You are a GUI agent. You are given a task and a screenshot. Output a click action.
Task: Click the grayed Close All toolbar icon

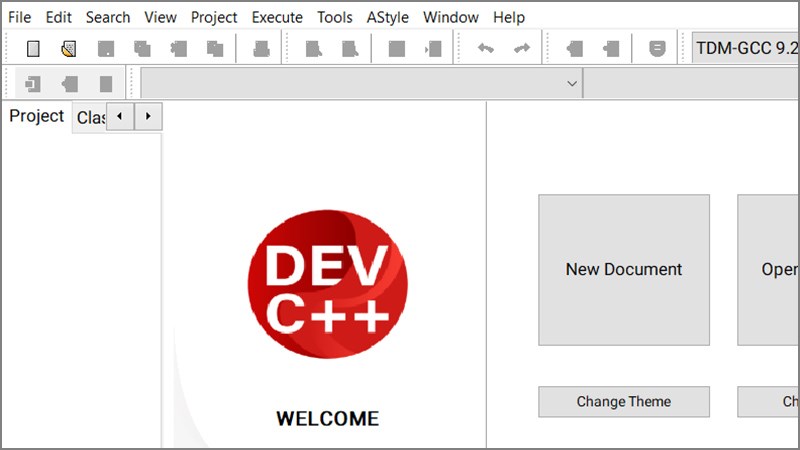pyautogui.click(x=215, y=48)
